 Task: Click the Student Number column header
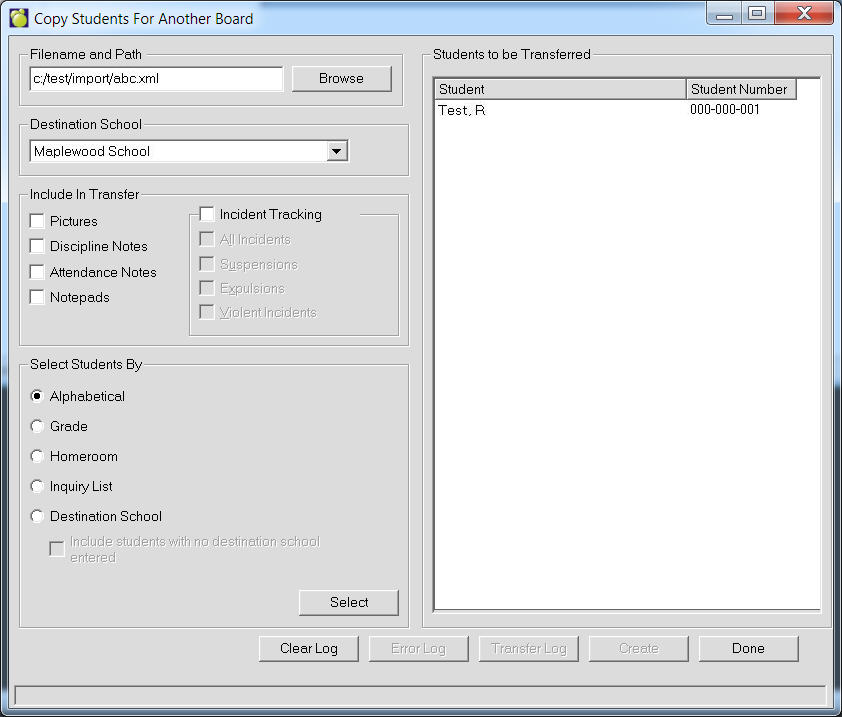coord(740,89)
